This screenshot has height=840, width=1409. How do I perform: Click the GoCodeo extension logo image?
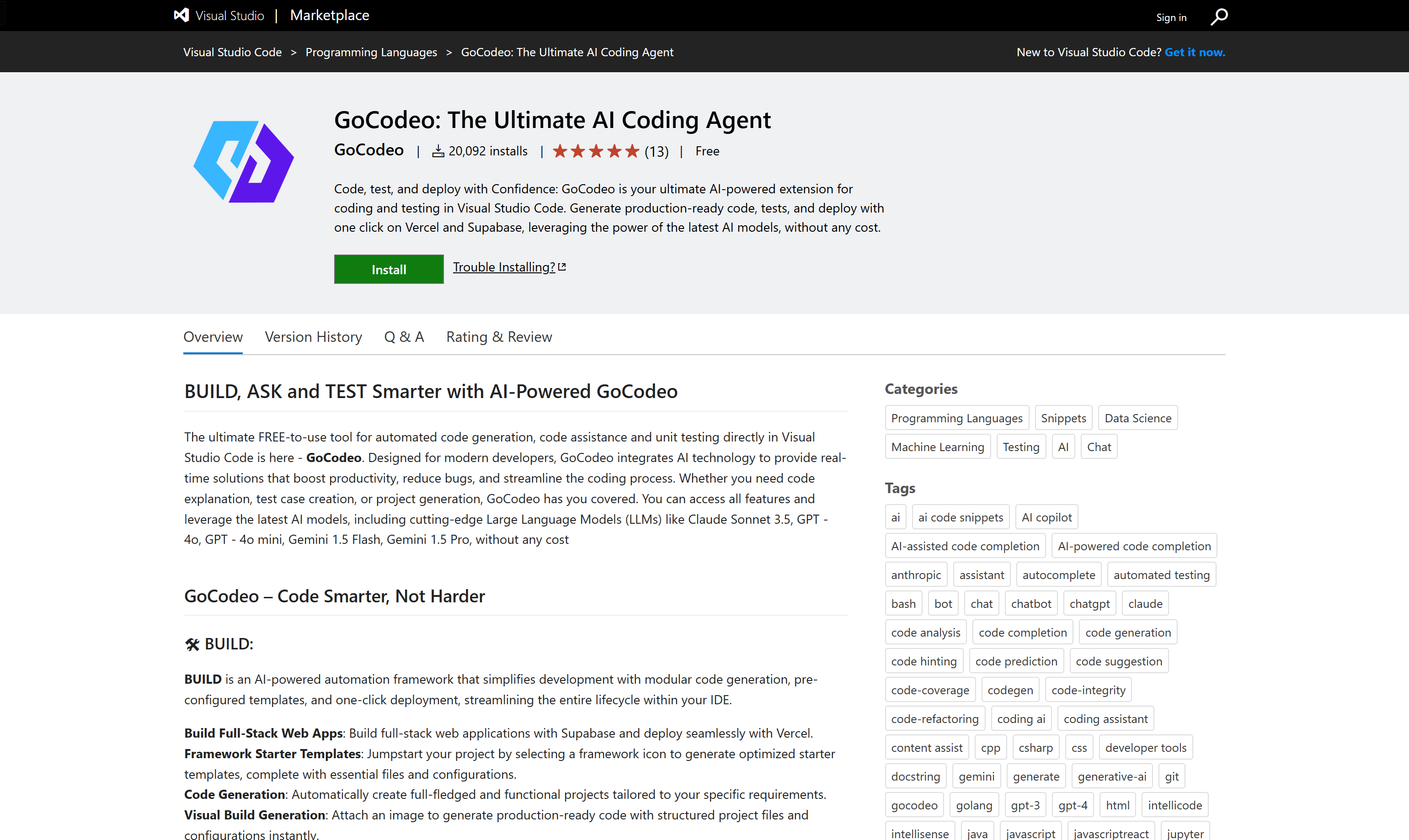click(243, 162)
